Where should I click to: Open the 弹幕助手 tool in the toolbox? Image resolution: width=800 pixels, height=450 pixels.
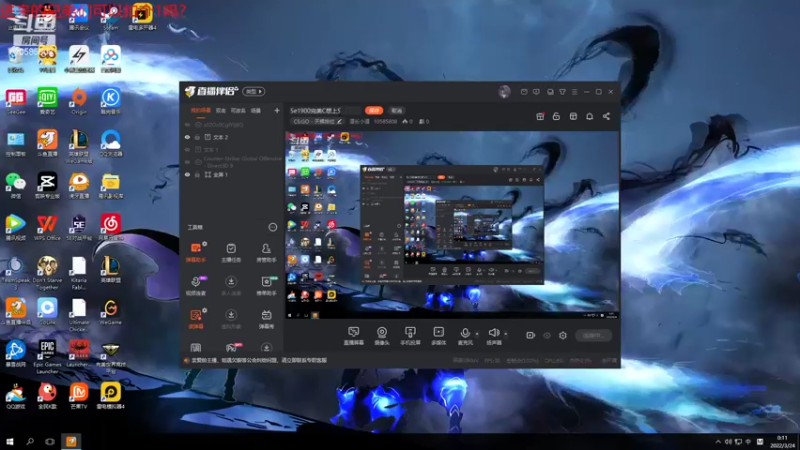(x=196, y=252)
